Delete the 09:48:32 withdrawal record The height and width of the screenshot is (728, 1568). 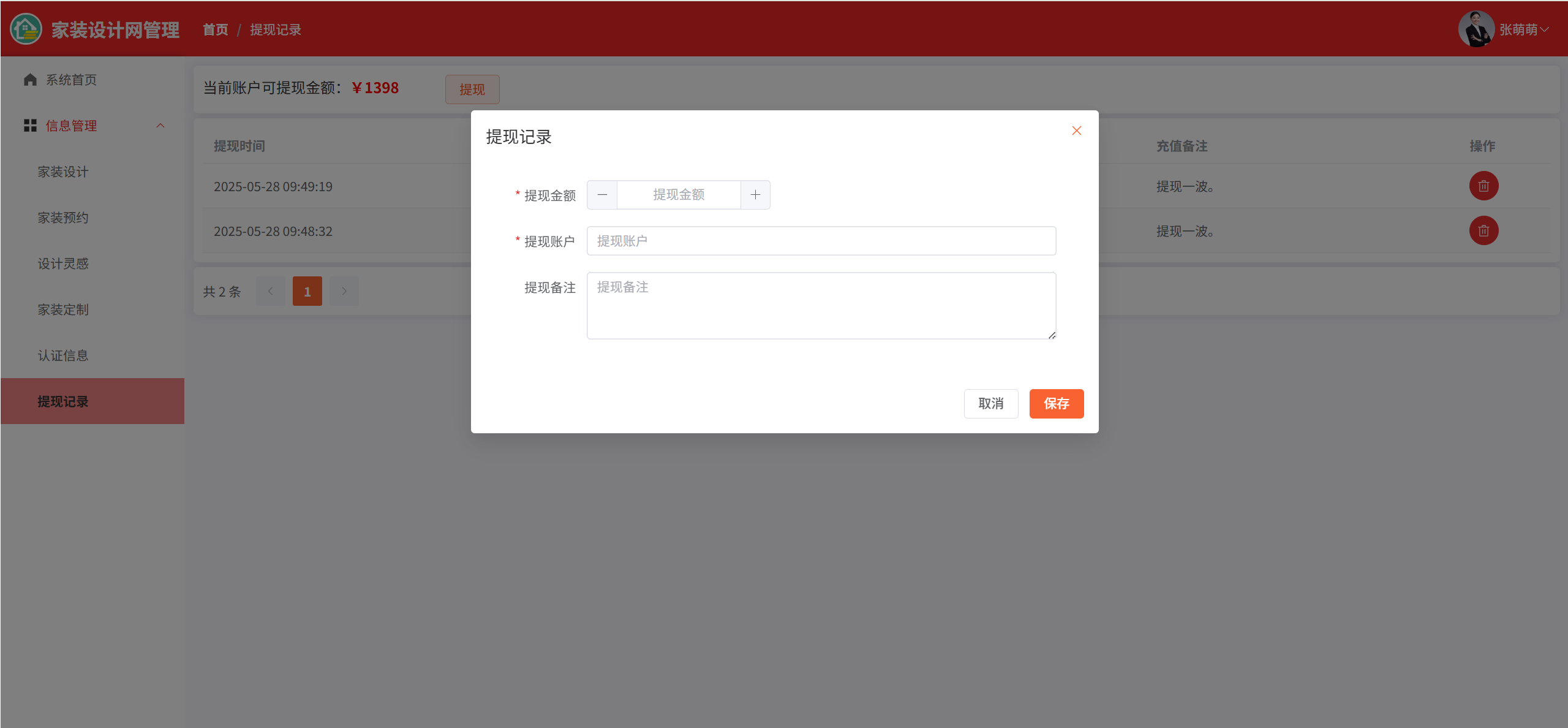(x=1483, y=231)
